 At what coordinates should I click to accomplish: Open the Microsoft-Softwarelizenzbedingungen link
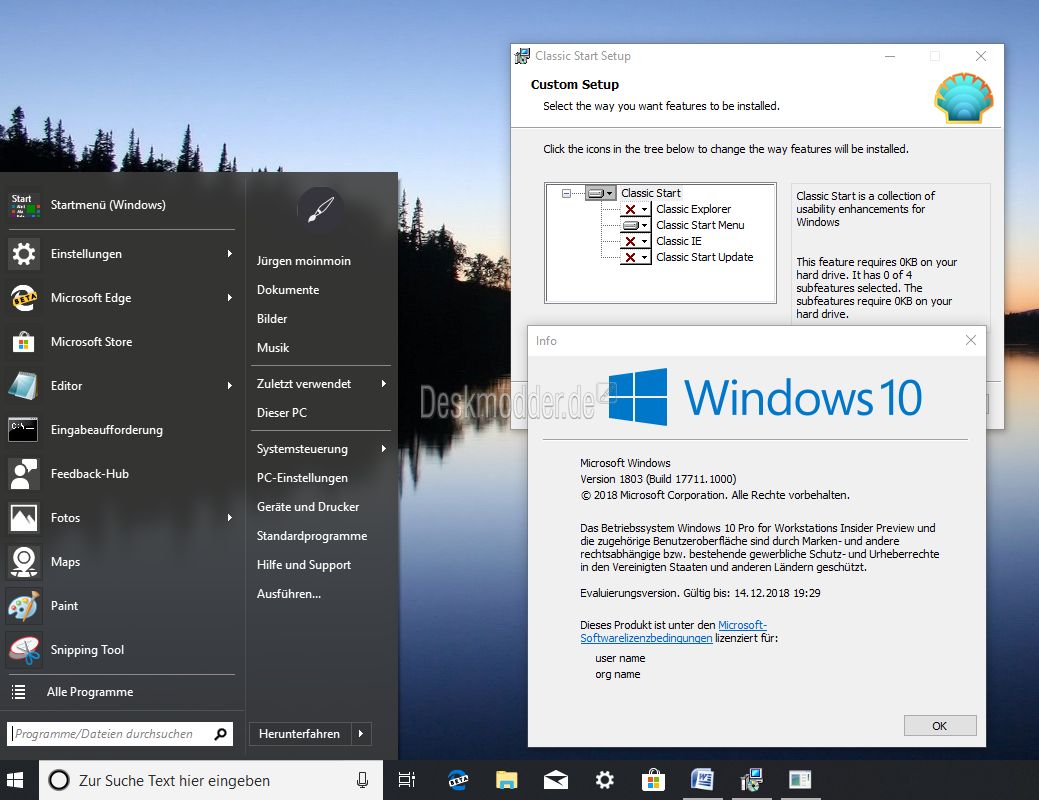(673, 632)
